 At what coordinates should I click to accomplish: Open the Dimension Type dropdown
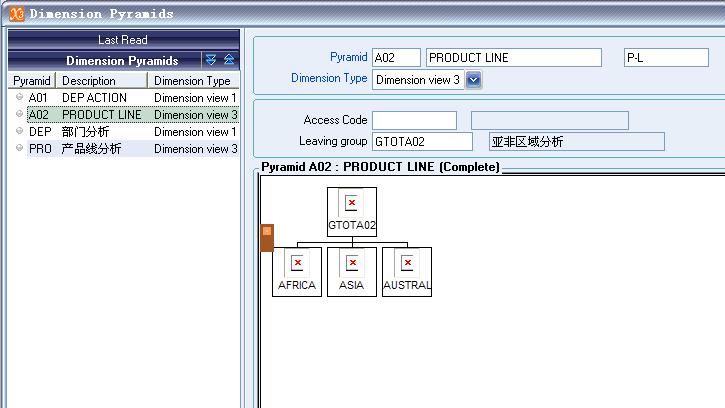474,79
